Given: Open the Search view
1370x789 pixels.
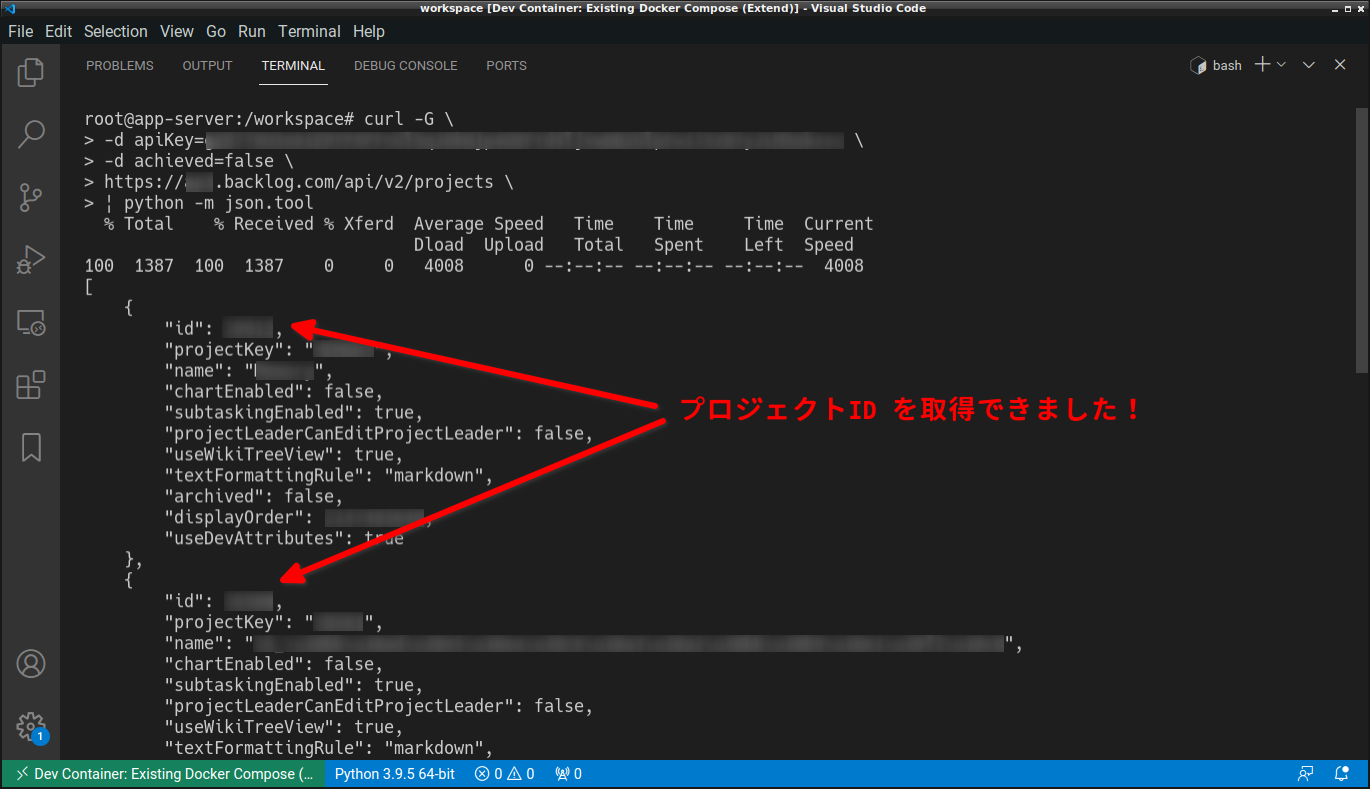Looking at the screenshot, I should click(x=30, y=133).
